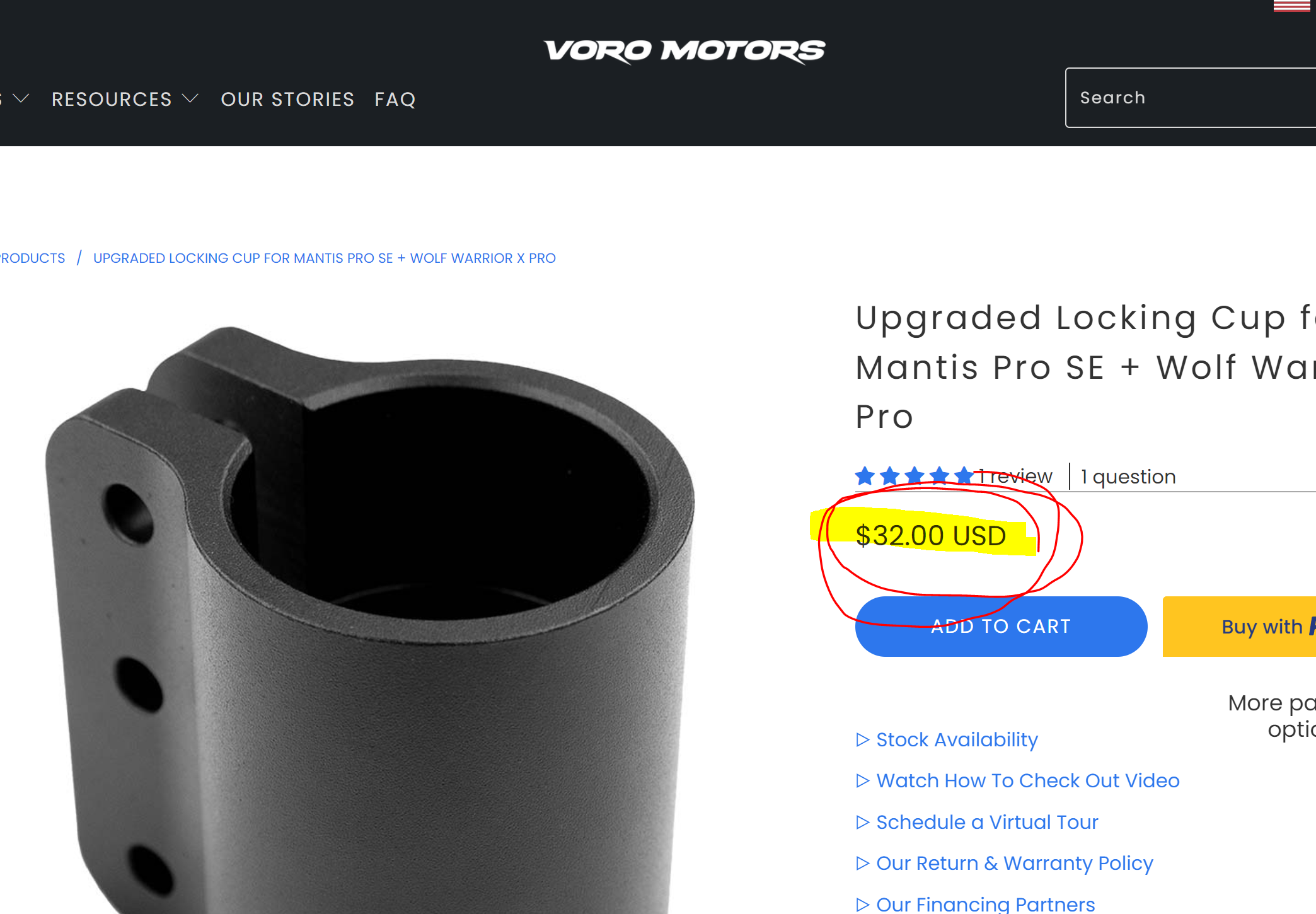Click triangle icon beside Schedule a Virtual Tour
The width and height of the screenshot is (1316, 914).
point(863,822)
